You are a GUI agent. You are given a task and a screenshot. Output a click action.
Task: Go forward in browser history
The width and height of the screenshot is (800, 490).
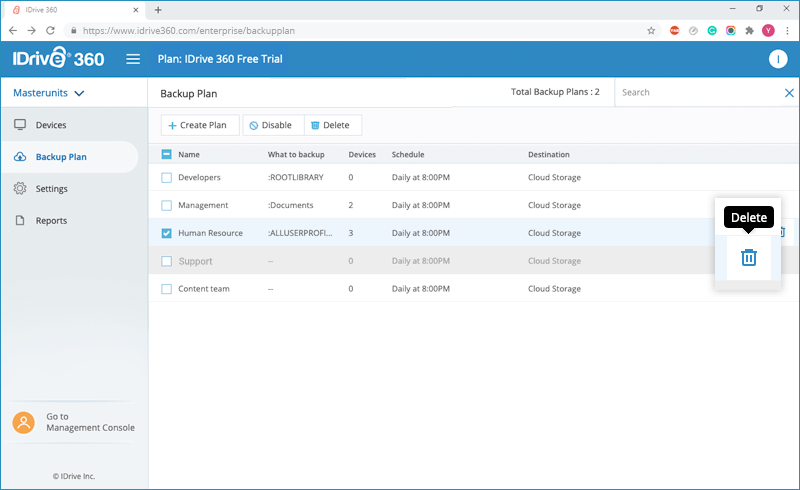pos(32,31)
